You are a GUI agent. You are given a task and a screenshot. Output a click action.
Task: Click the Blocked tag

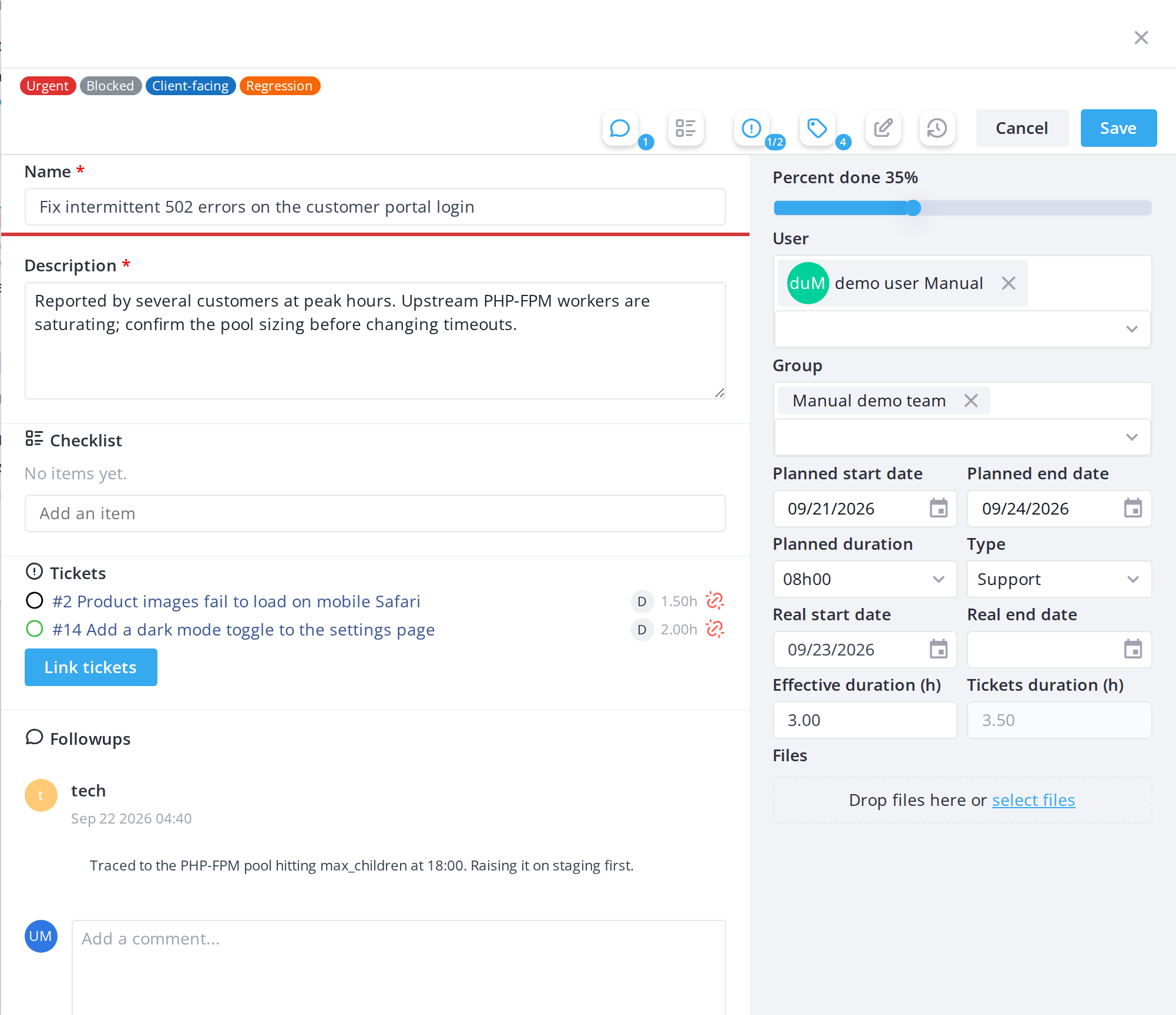[x=110, y=86]
